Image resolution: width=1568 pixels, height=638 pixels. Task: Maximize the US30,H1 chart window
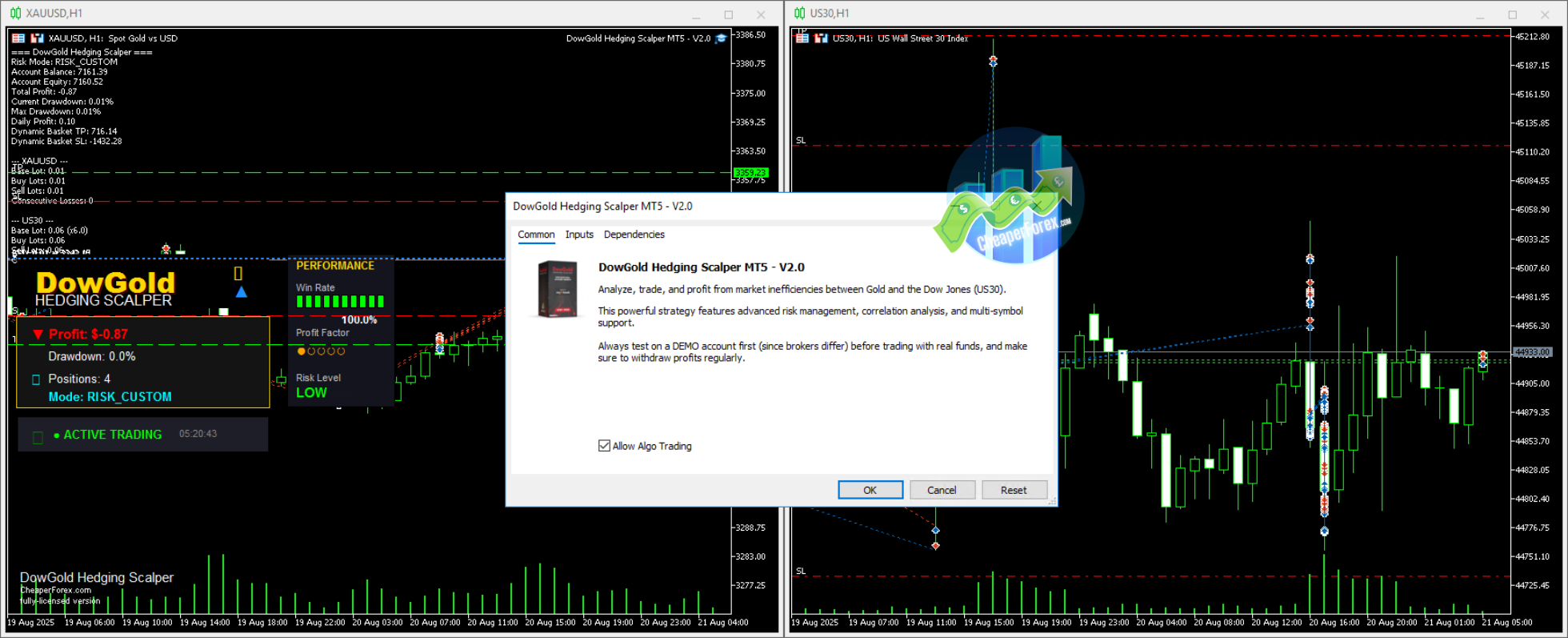[x=1513, y=14]
